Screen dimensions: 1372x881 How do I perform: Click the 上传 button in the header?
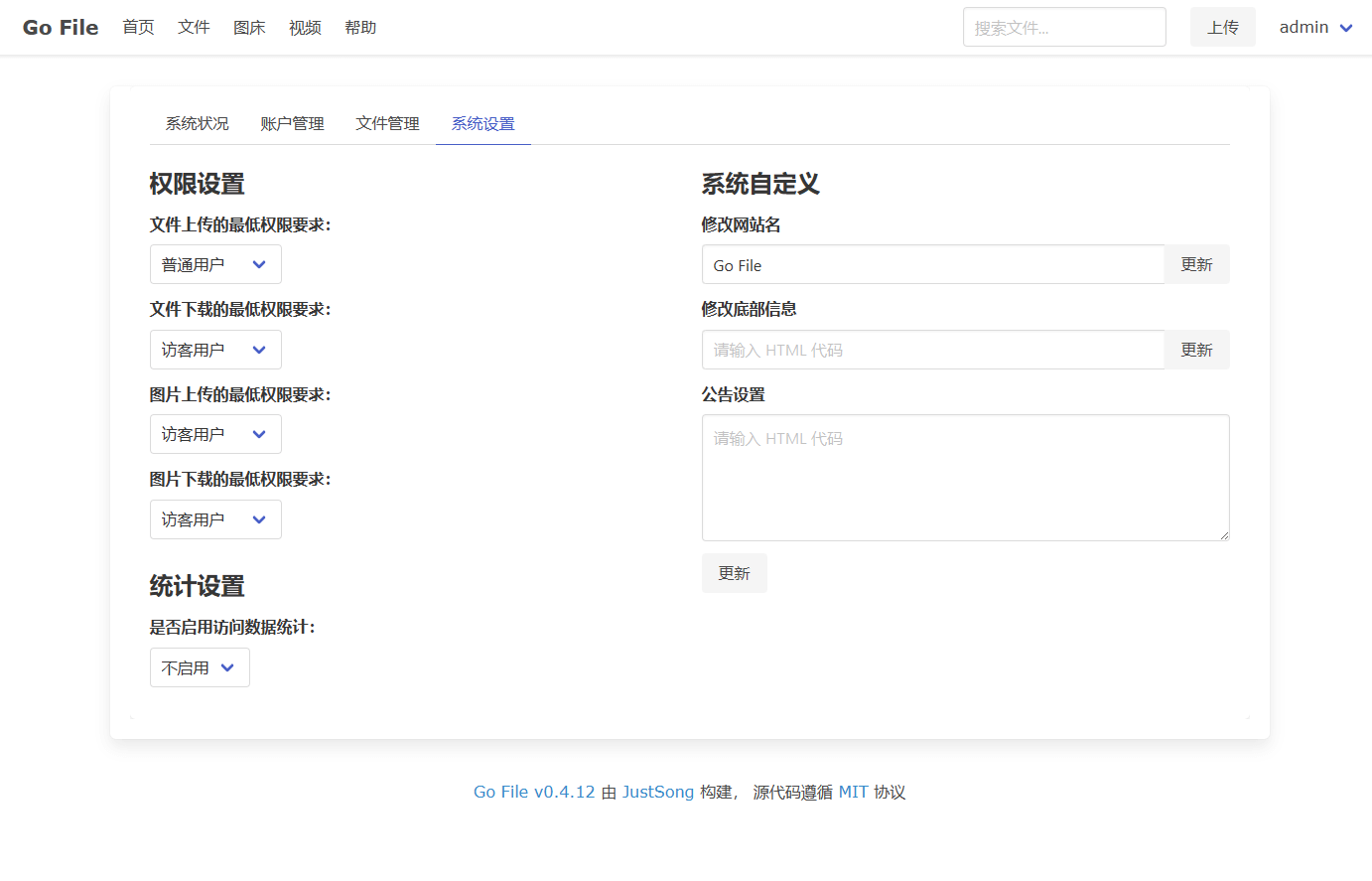tap(1222, 27)
